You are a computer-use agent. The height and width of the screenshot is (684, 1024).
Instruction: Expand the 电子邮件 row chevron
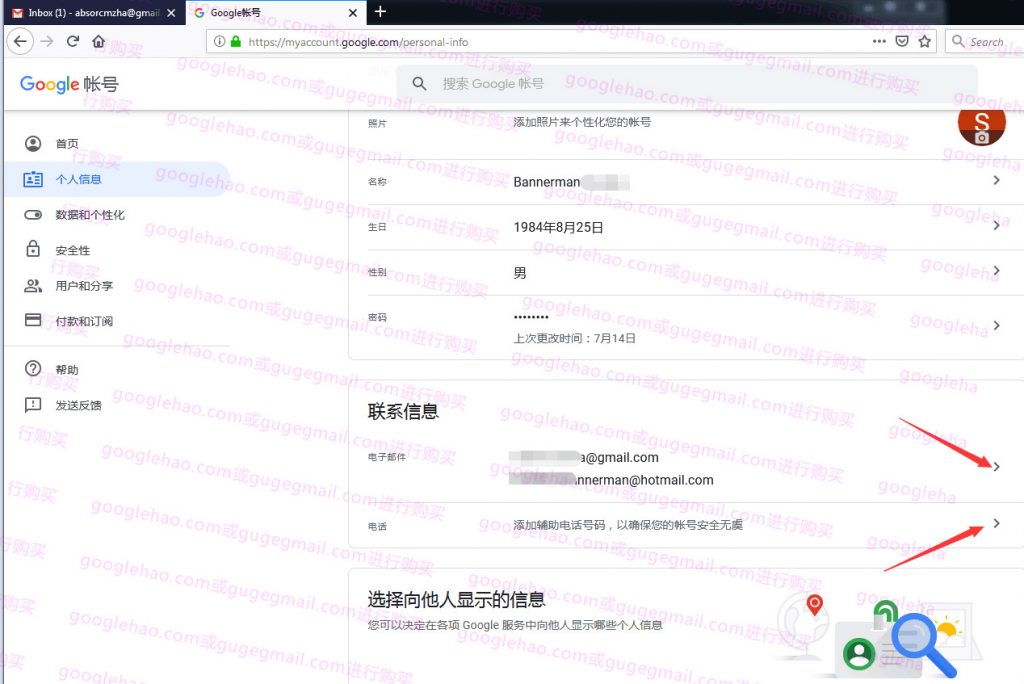pos(996,466)
